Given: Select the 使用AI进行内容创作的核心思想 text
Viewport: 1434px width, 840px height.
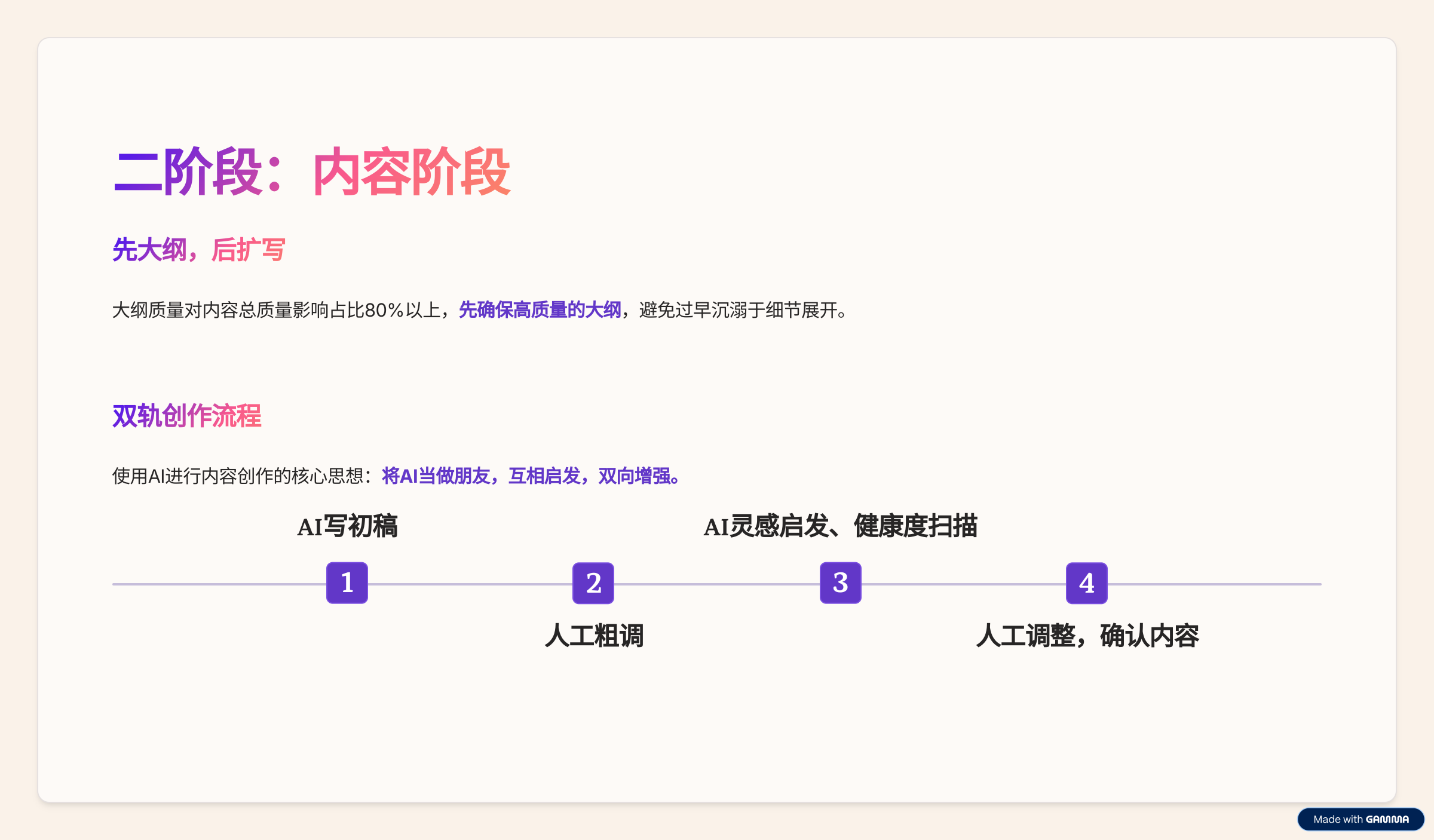Looking at the screenshot, I should click(239, 477).
